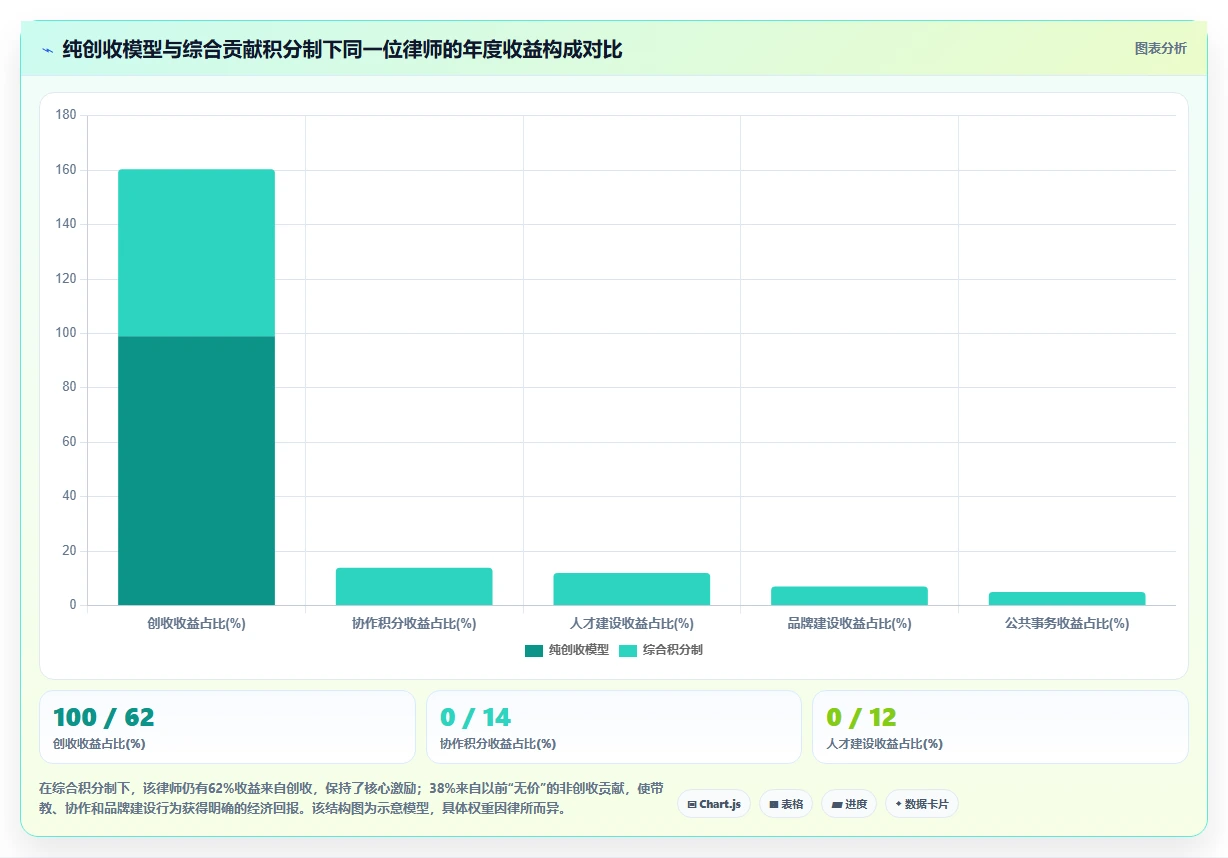Toggle 综合积分制 legend color box
1228x858 pixels.
(628, 650)
